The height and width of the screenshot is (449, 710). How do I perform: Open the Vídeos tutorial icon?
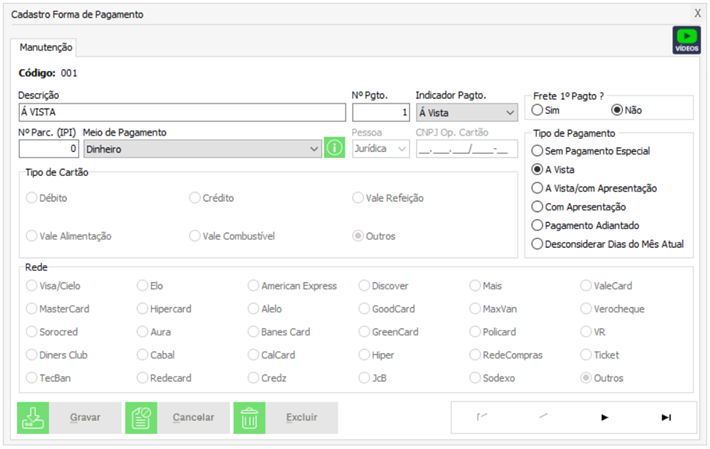pos(686,40)
